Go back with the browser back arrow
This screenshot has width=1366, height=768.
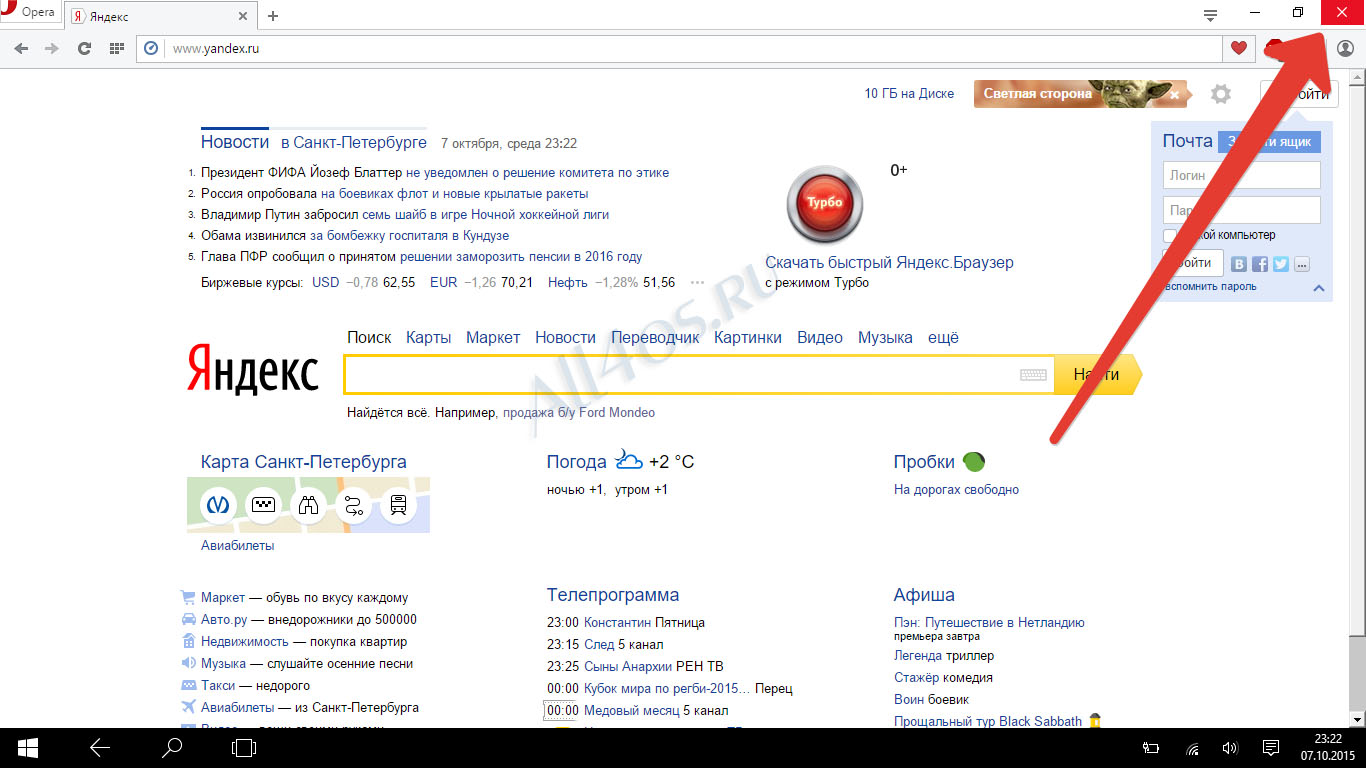(x=21, y=48)
